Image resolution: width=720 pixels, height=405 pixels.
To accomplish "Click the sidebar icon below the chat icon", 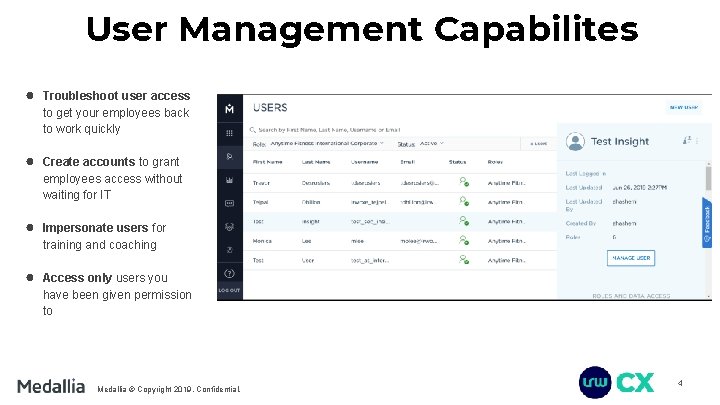I will click(x=230, y=227).
